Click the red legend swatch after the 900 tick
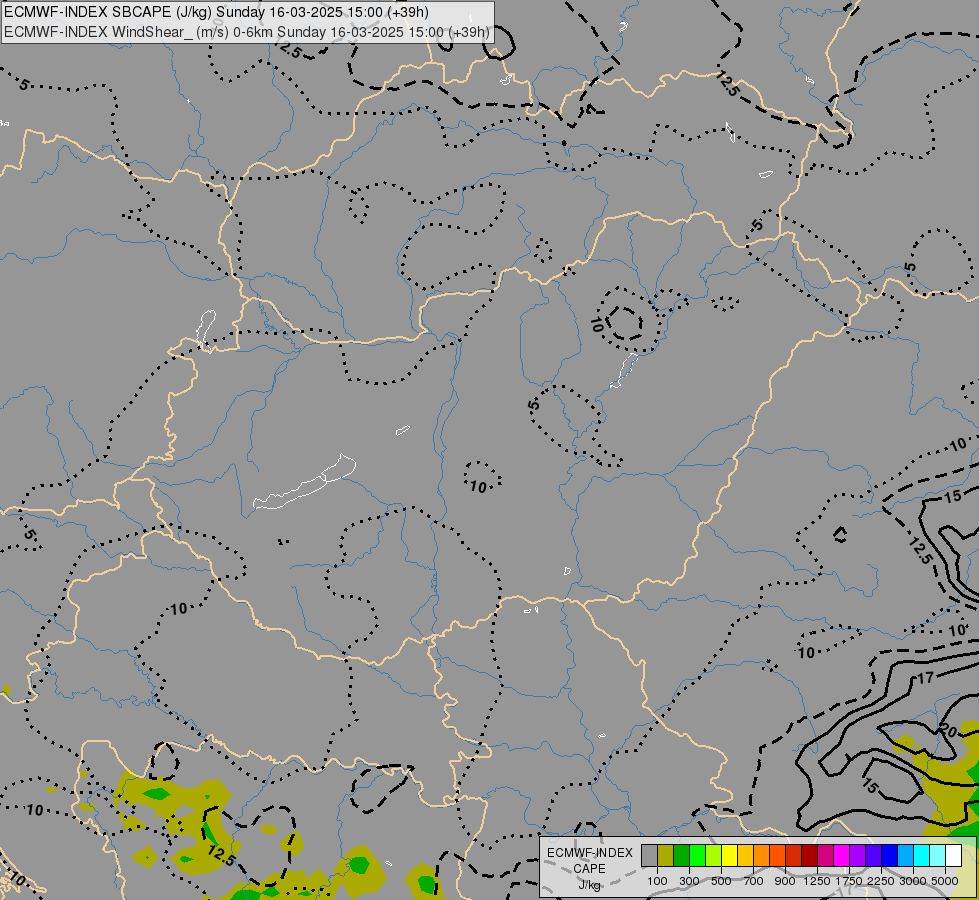This screenshot has height=900, width=979. point(794,855)
